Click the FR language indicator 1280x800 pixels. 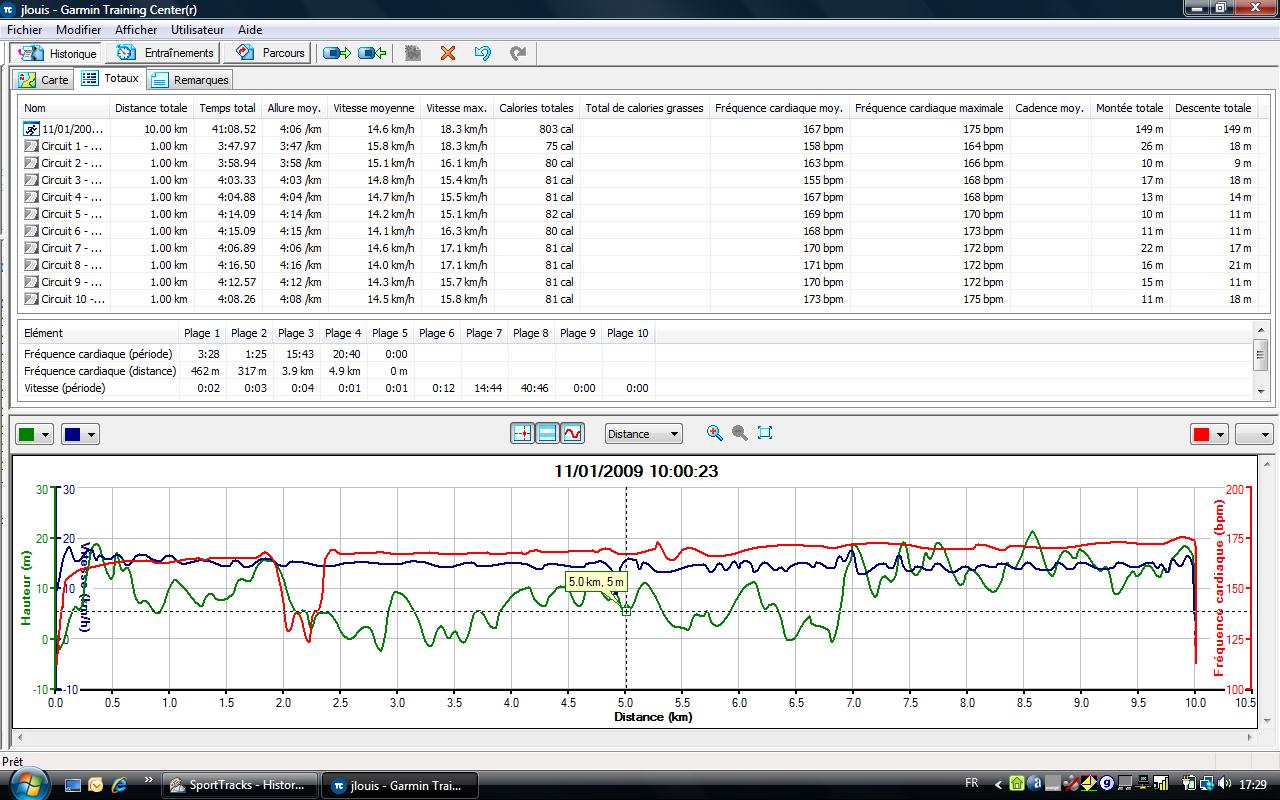pos(972,784)
